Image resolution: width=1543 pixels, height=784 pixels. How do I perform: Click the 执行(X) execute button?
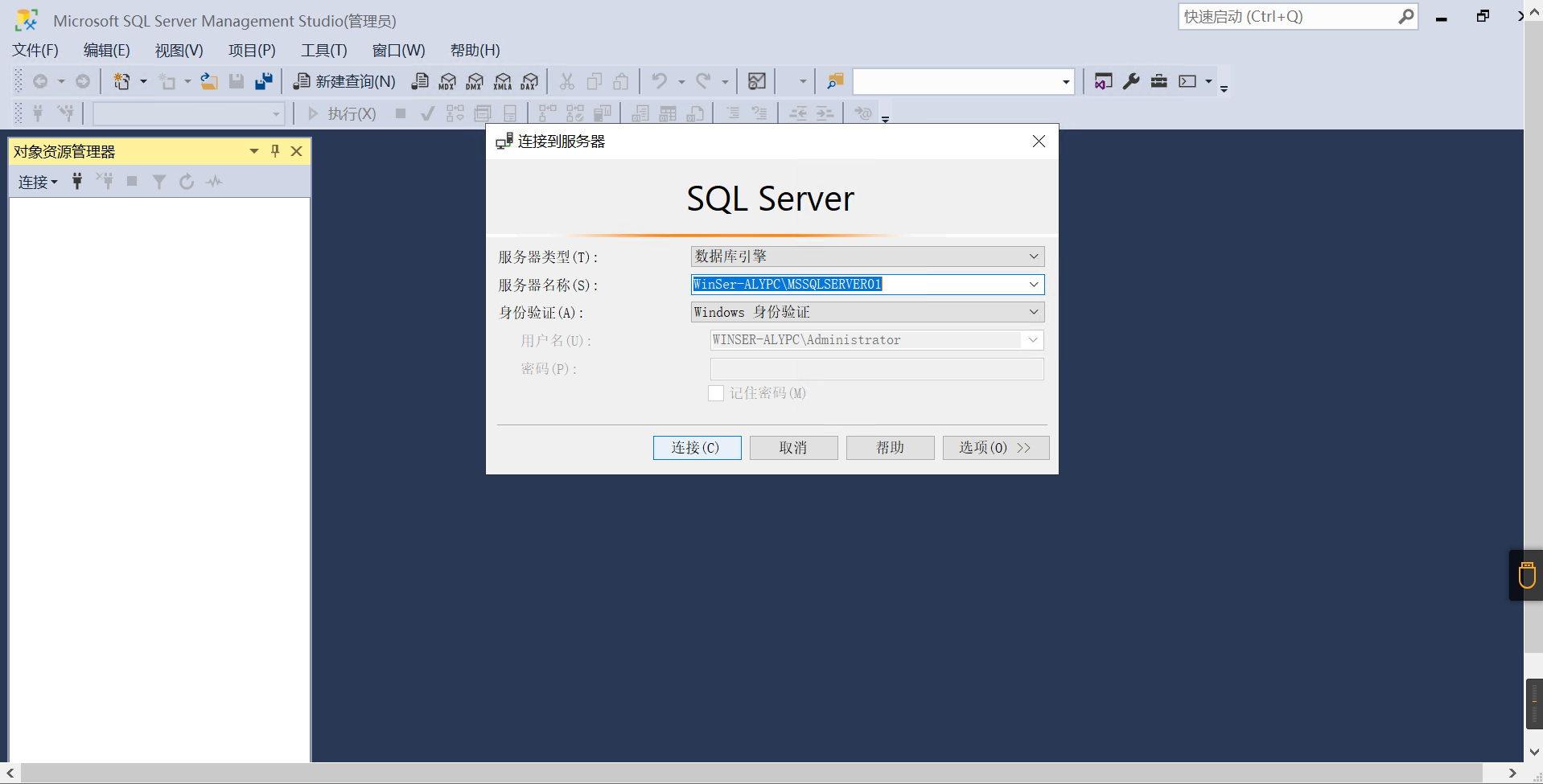coord(342,113)
